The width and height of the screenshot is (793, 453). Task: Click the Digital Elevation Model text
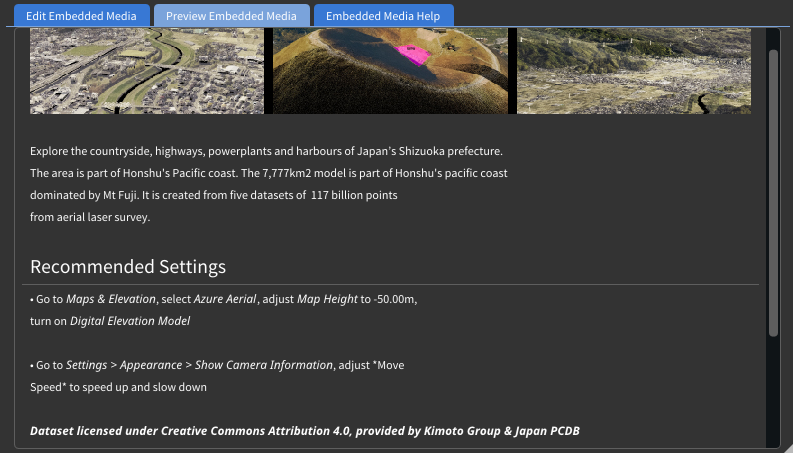tap(130, 321)
